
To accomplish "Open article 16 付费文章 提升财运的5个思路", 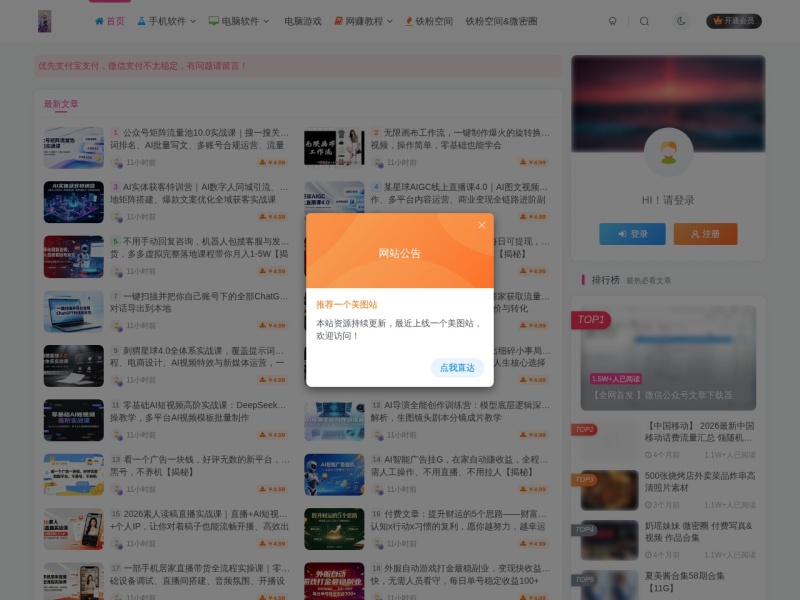I will (x=460, y=520).
